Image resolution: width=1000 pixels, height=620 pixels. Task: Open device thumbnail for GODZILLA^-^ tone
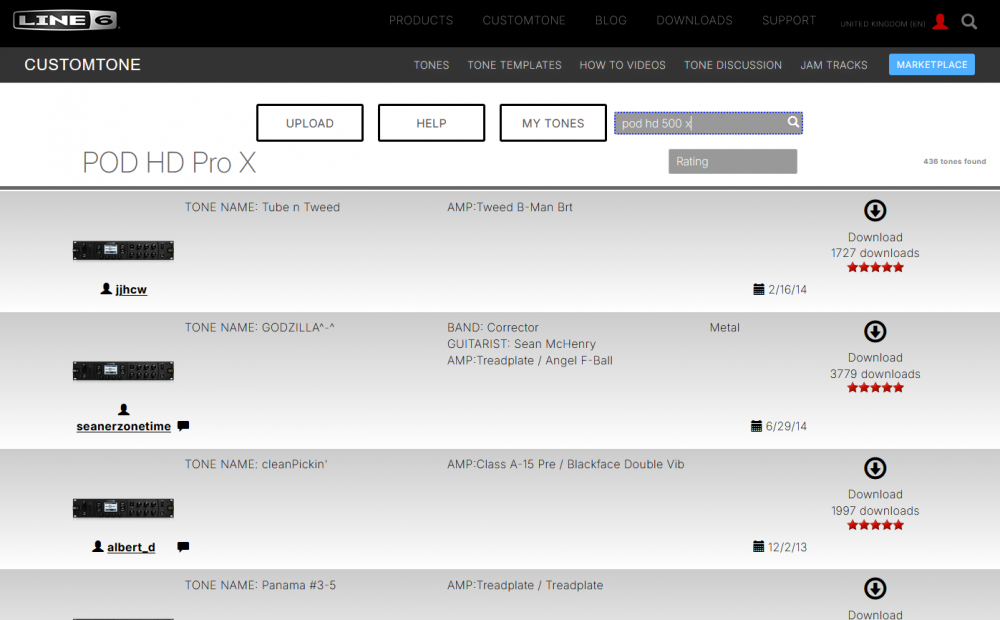(123, 371)
